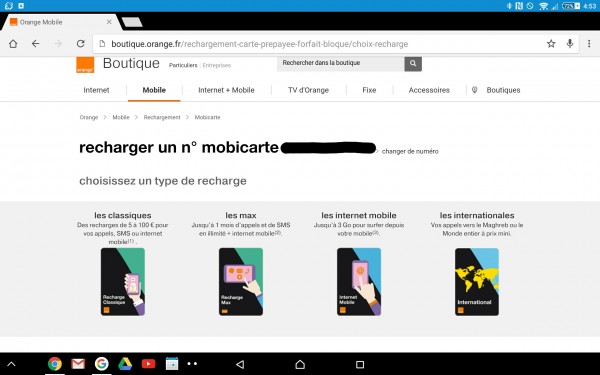
Task: Tap the Android home navigation button
Action: (300, 364)
